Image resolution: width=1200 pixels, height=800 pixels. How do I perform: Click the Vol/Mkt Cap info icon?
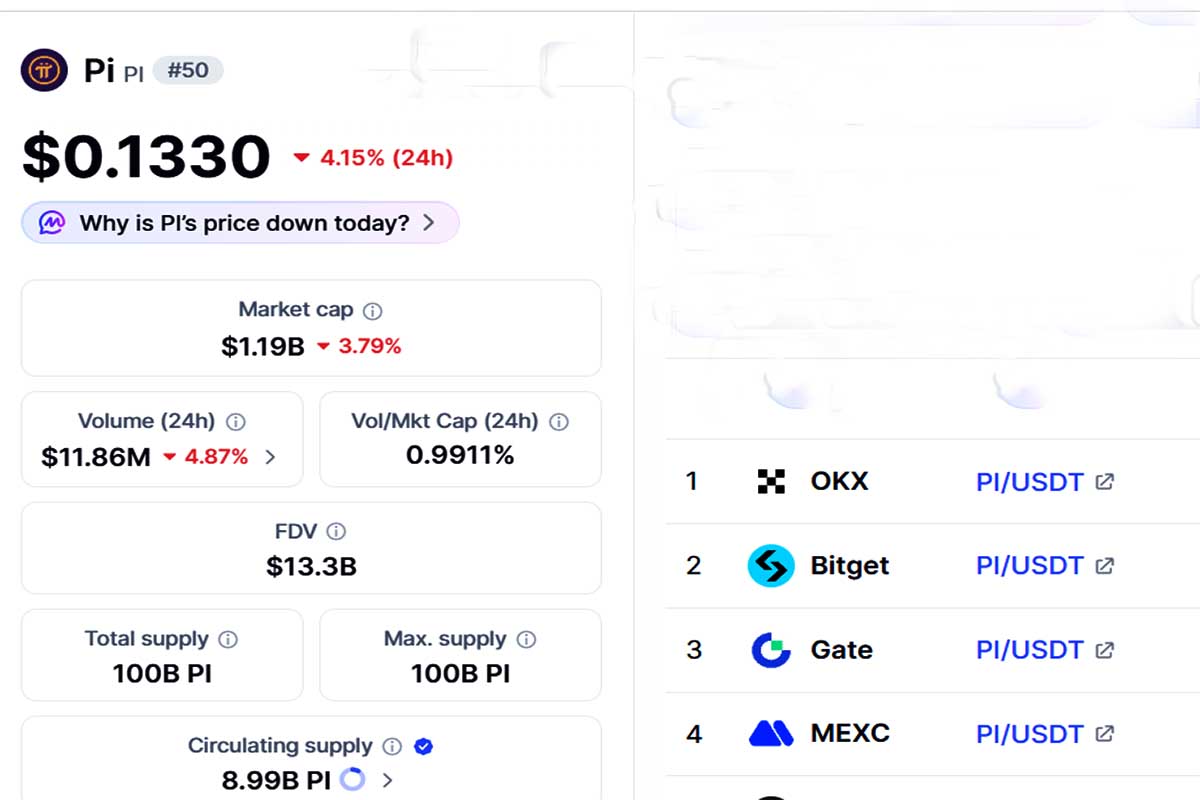(x=559, y=422)
